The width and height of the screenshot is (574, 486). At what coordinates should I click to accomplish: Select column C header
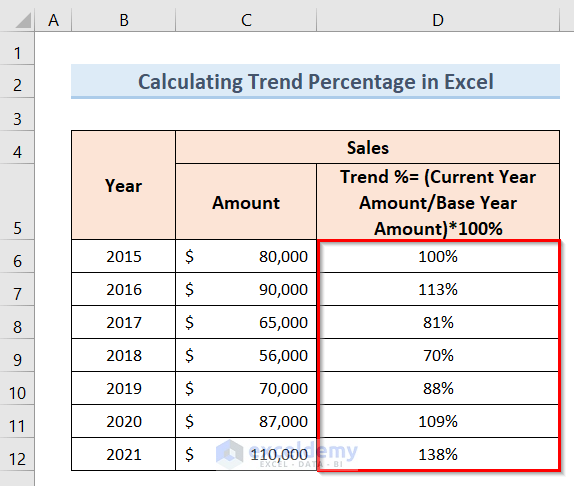[246, 20]
